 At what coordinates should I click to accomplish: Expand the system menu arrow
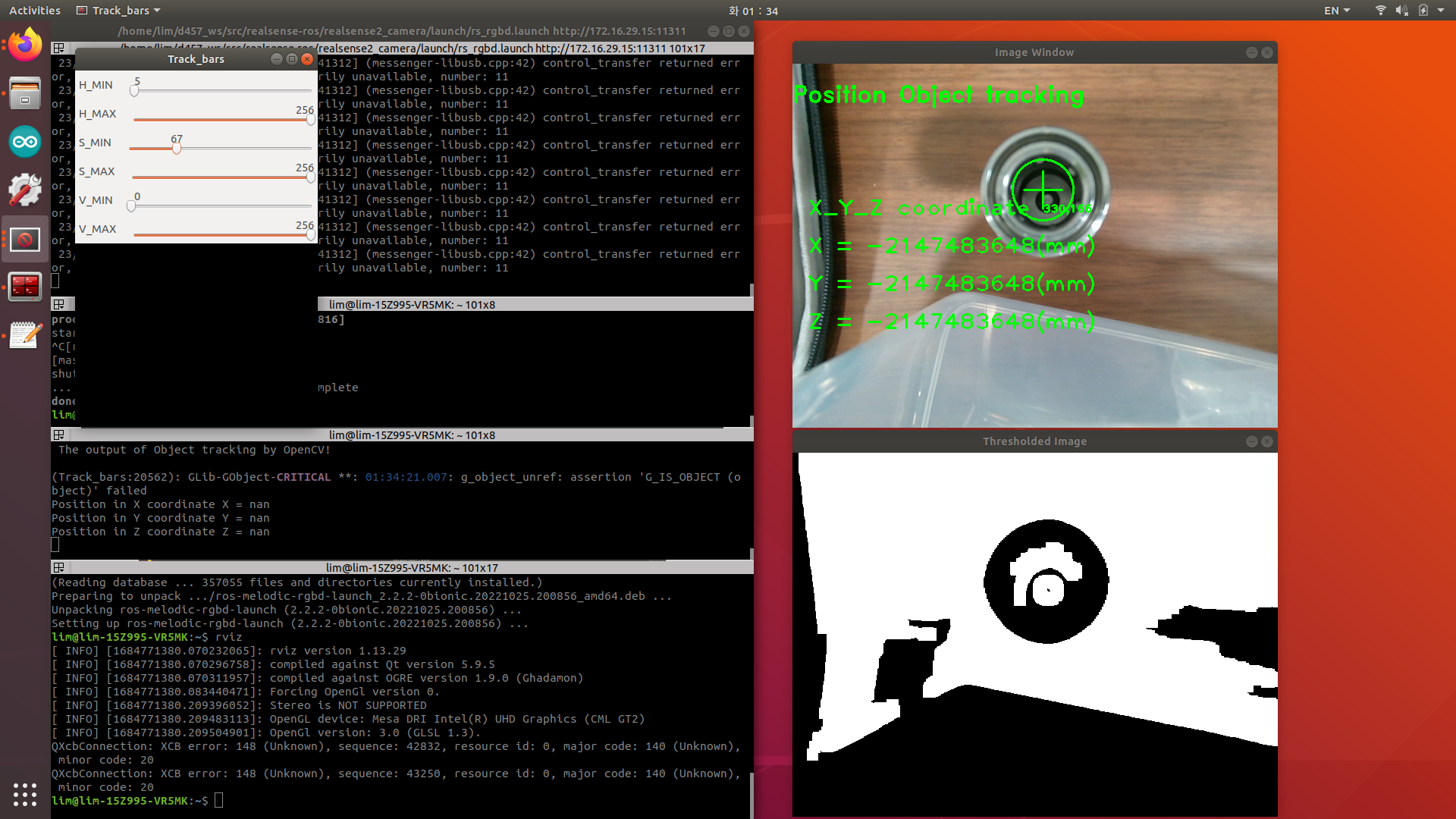tap(1441, 11)
